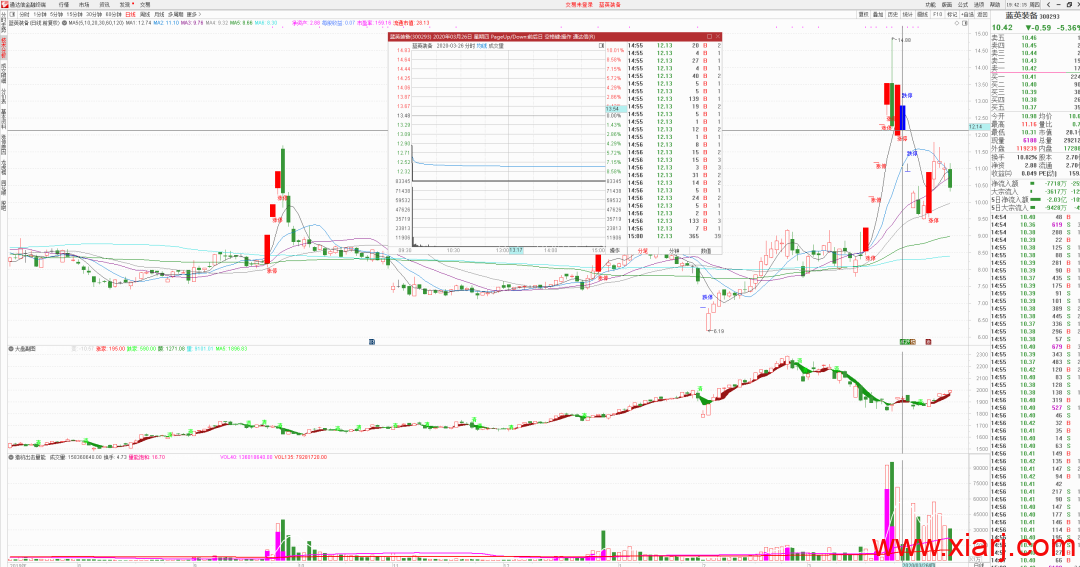Viewport: 1080px width, 567px height.
Task: Click the 标记 mark toolbar button
Action: [952, 14]
